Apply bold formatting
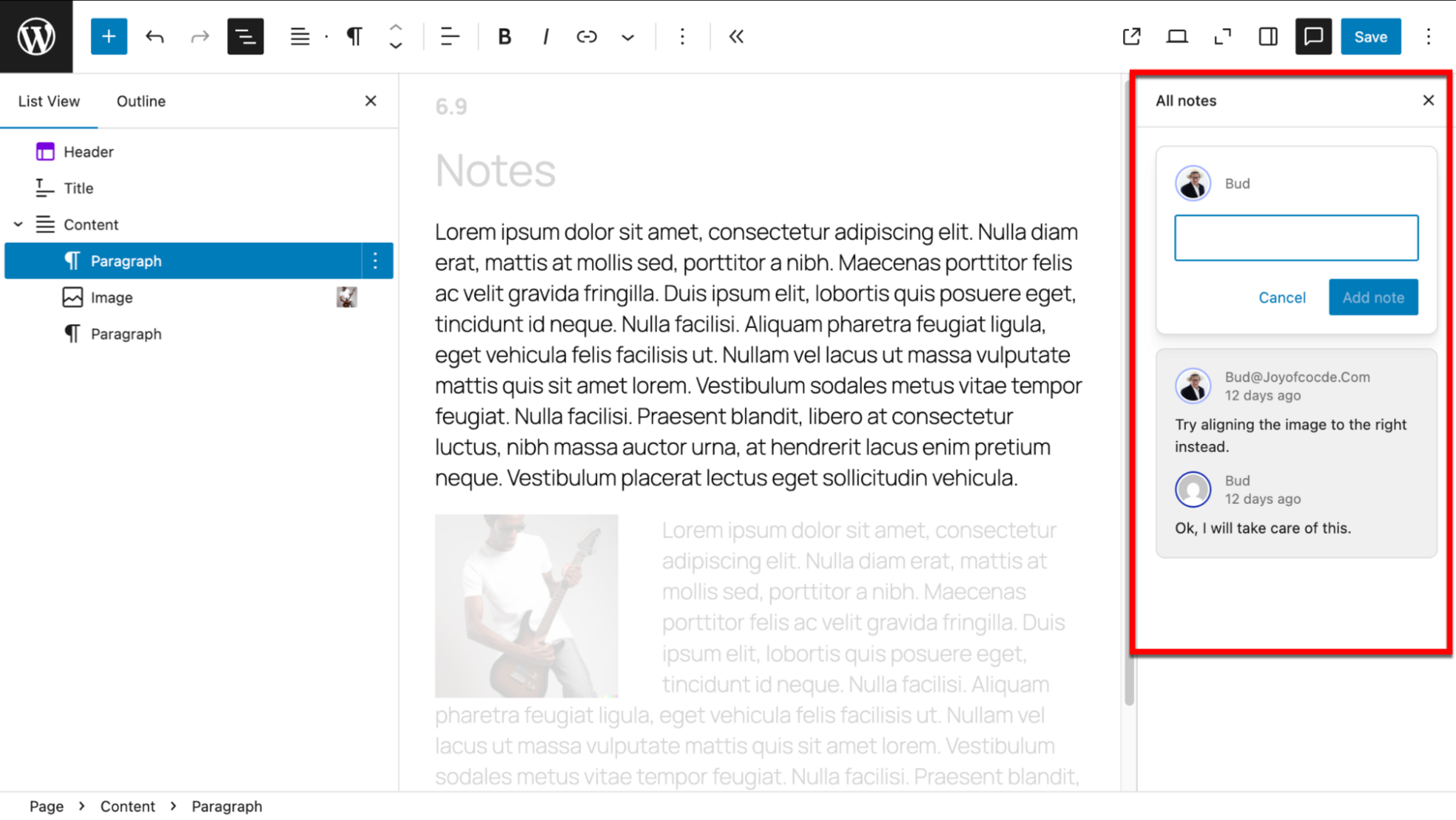1456x820 pixels. pyautogui.click(x=504, y=36)
